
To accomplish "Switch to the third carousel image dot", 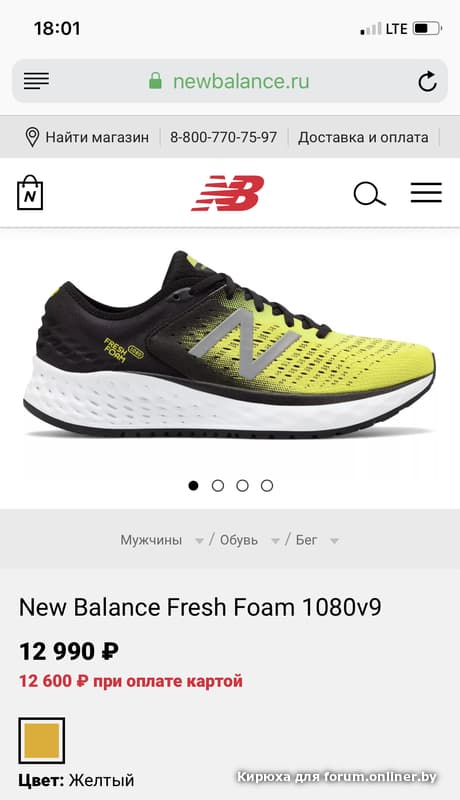I will 242,485.
